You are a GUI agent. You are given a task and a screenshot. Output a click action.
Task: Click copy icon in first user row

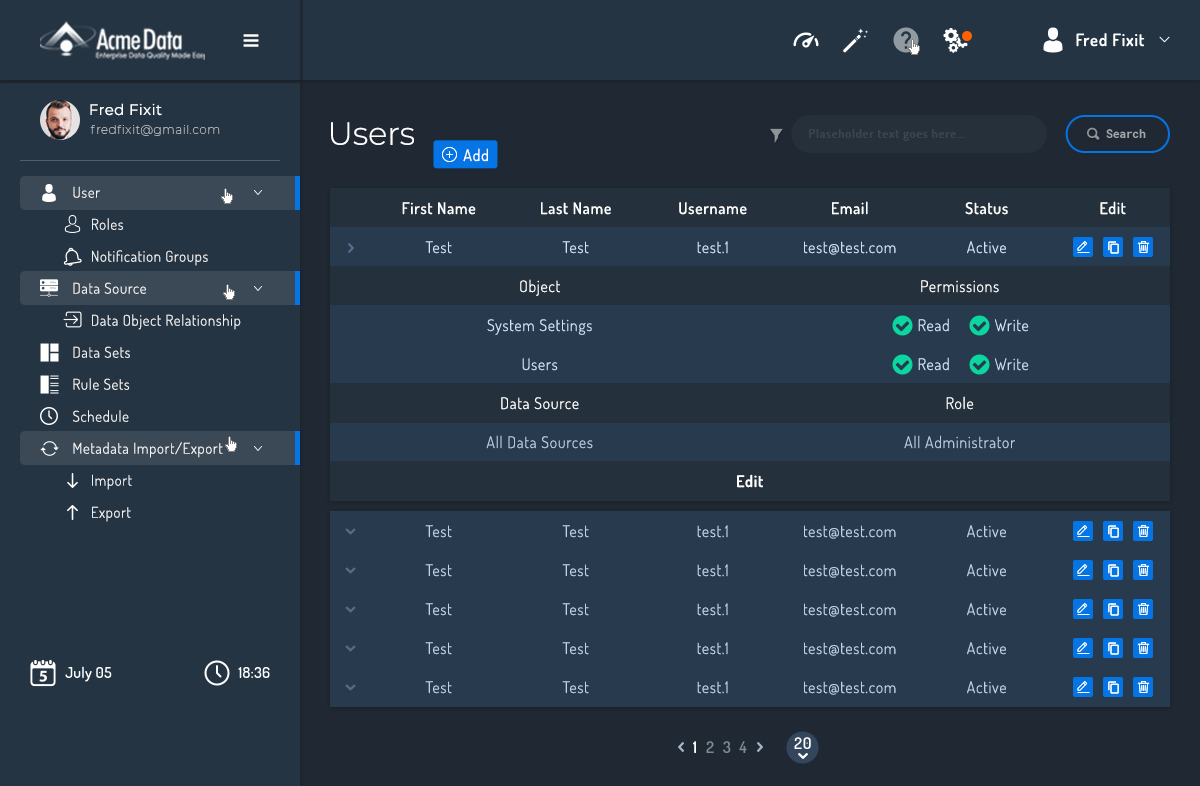click(x=1113, y=247)
